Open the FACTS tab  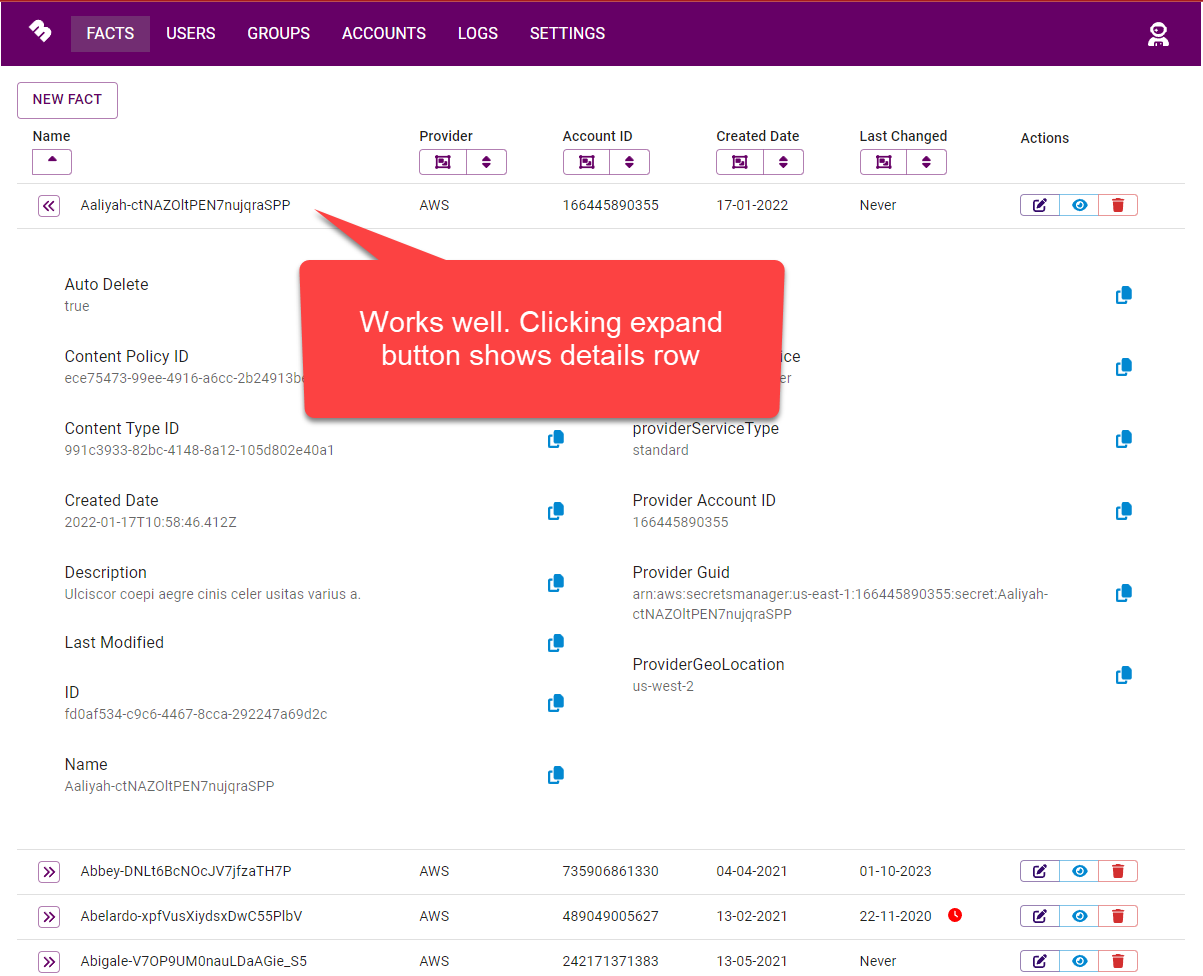tap(110, 33)
